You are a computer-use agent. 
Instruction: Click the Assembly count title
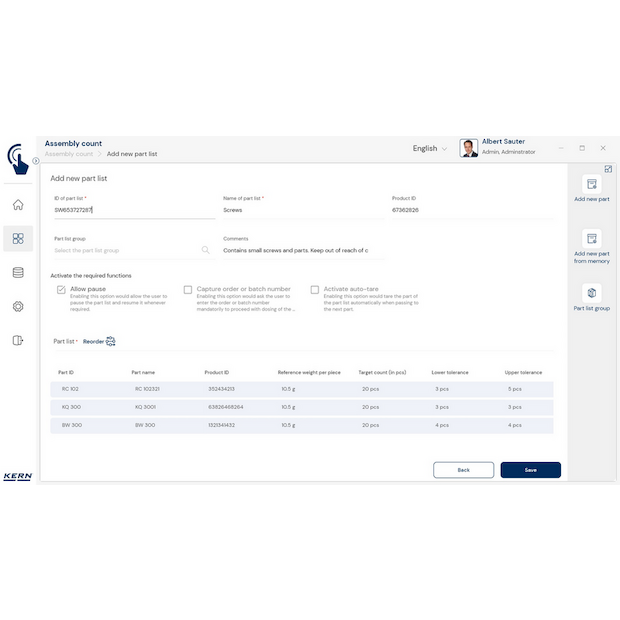73,144
